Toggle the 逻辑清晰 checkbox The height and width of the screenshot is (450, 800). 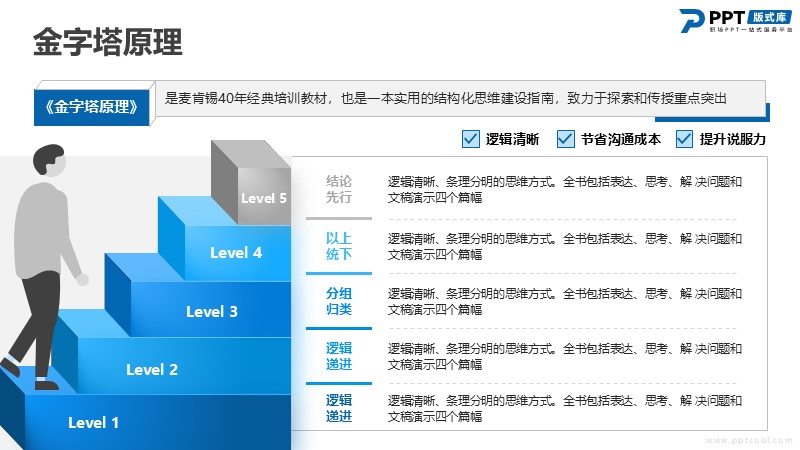point(470,139)
